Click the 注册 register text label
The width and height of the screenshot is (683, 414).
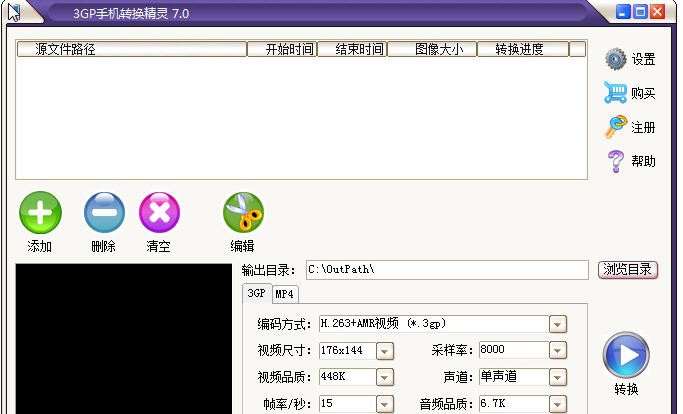pos(643,127)
